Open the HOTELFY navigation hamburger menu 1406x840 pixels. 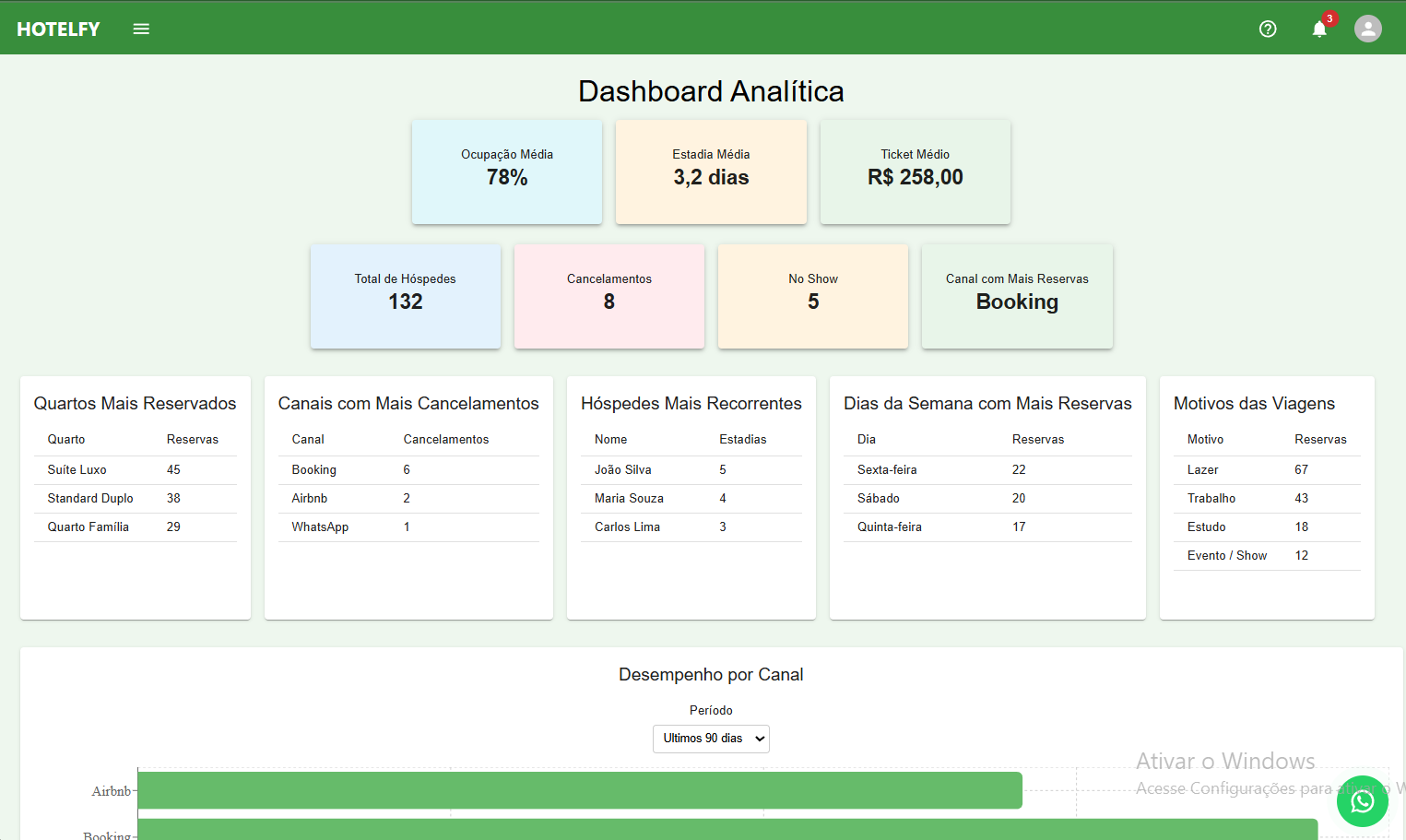click(x=141, y=28)
